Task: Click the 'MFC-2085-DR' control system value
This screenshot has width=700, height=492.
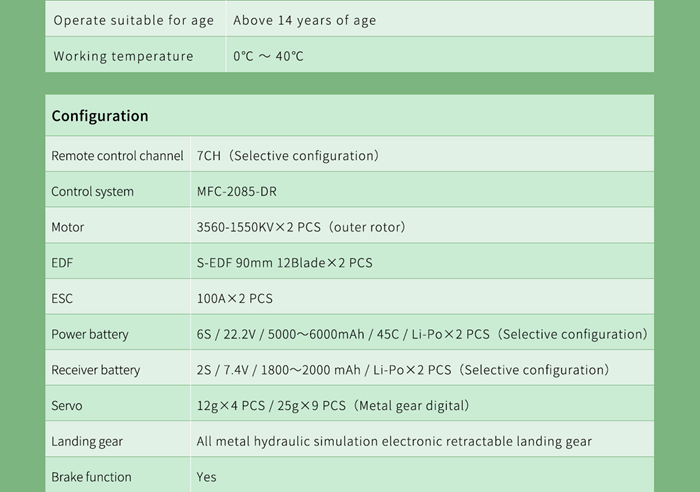Action: pyautogui.click(x=237, y=191)
